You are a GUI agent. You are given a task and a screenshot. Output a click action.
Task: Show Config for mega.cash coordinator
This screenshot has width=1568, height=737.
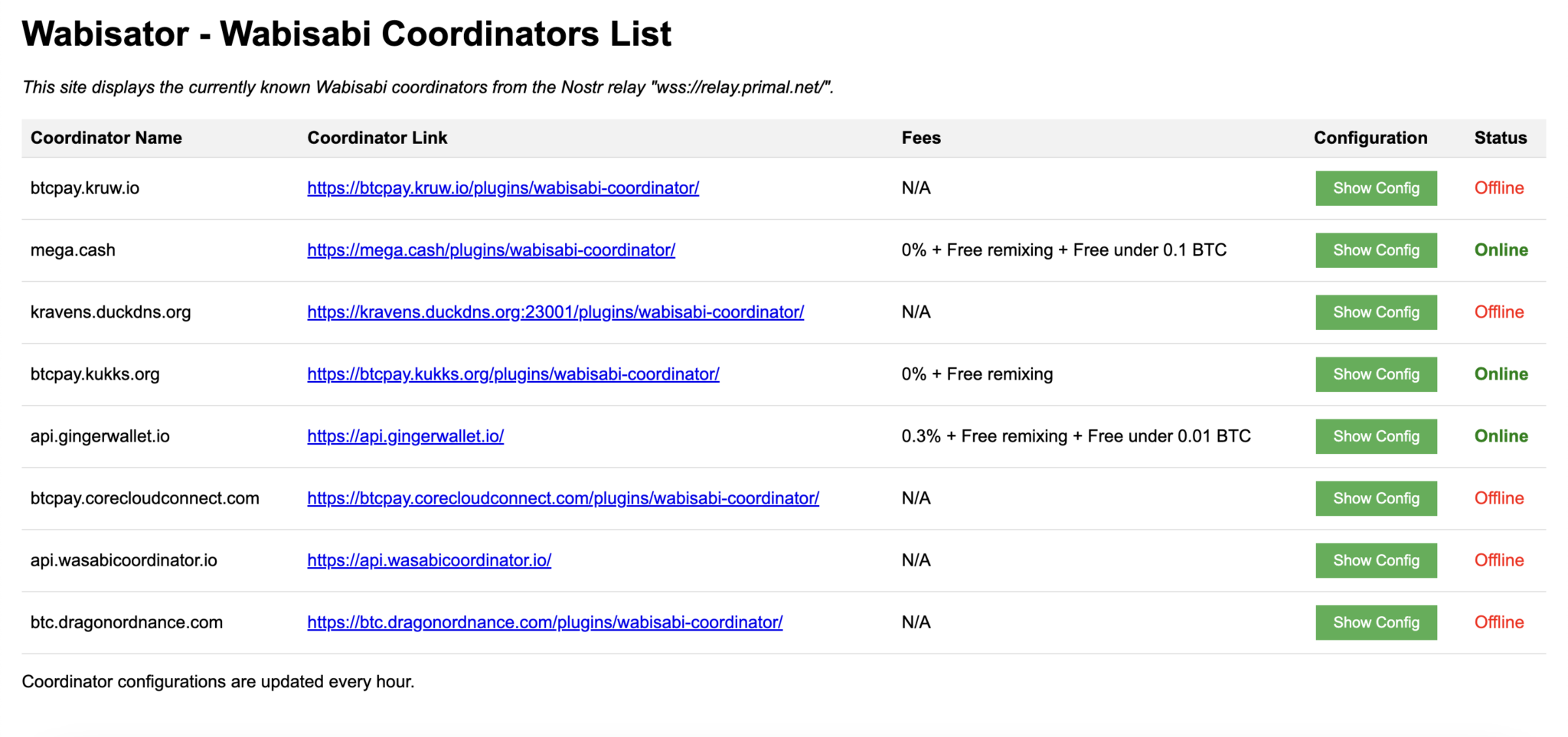pos(1376,249)
